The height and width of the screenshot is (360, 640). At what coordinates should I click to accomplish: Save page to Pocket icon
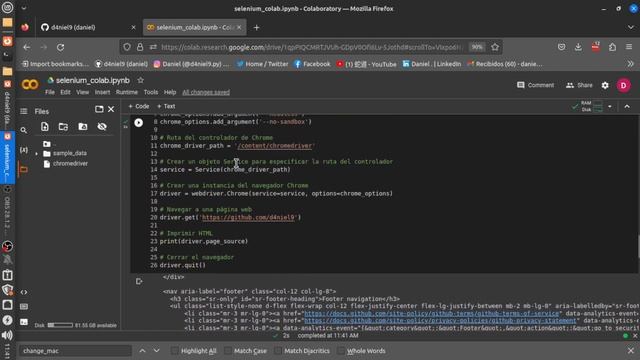coord(562,47)
